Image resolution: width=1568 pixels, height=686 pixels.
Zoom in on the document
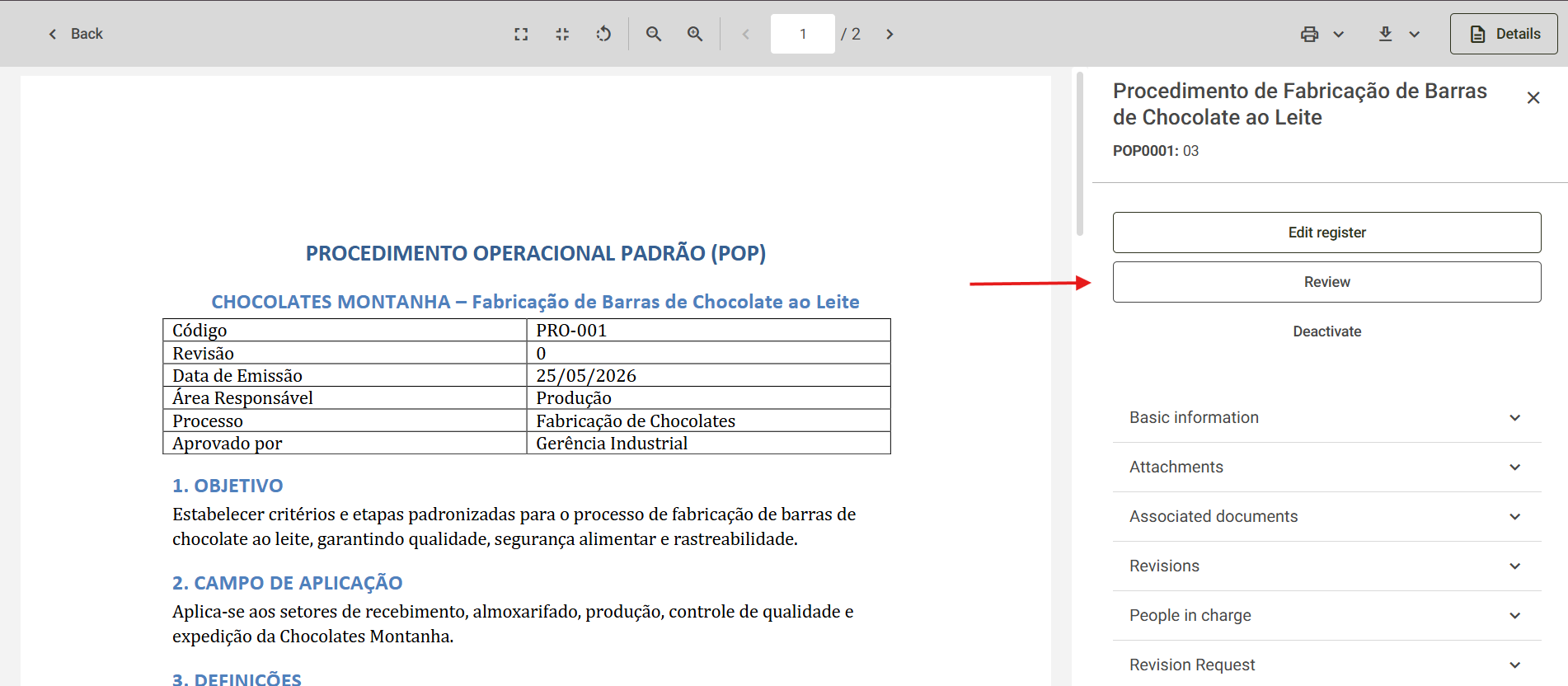coord(695,34)
